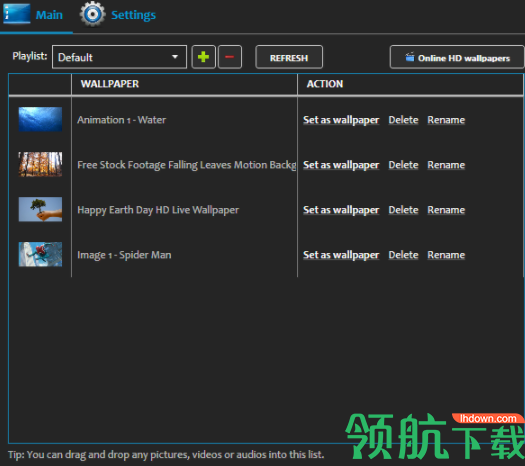The width and height of the screenshot is (525, 466).
Task: Open the Playlist dropdown showing Default
Action: point(119,57)
